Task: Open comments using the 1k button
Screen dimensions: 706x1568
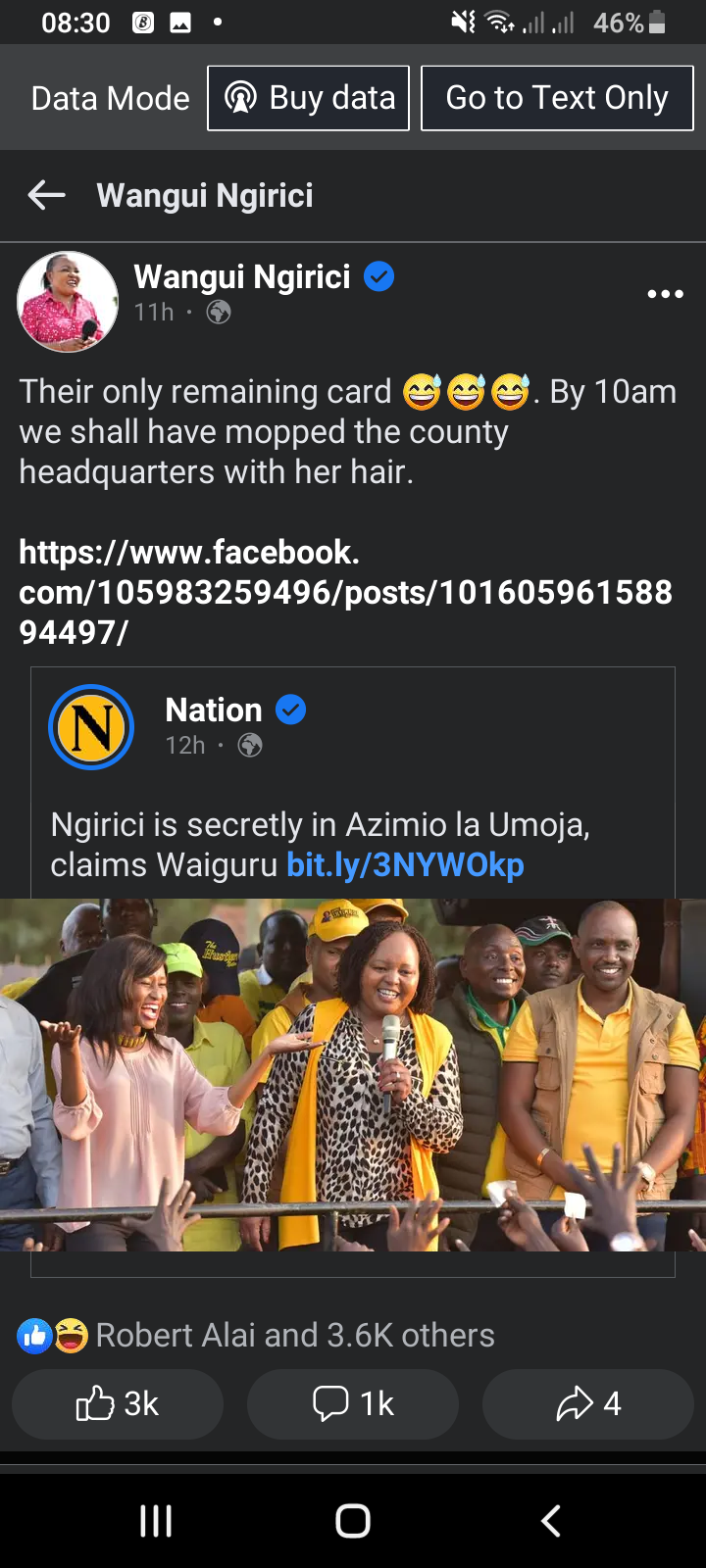Action: [x=353, y=1403]
